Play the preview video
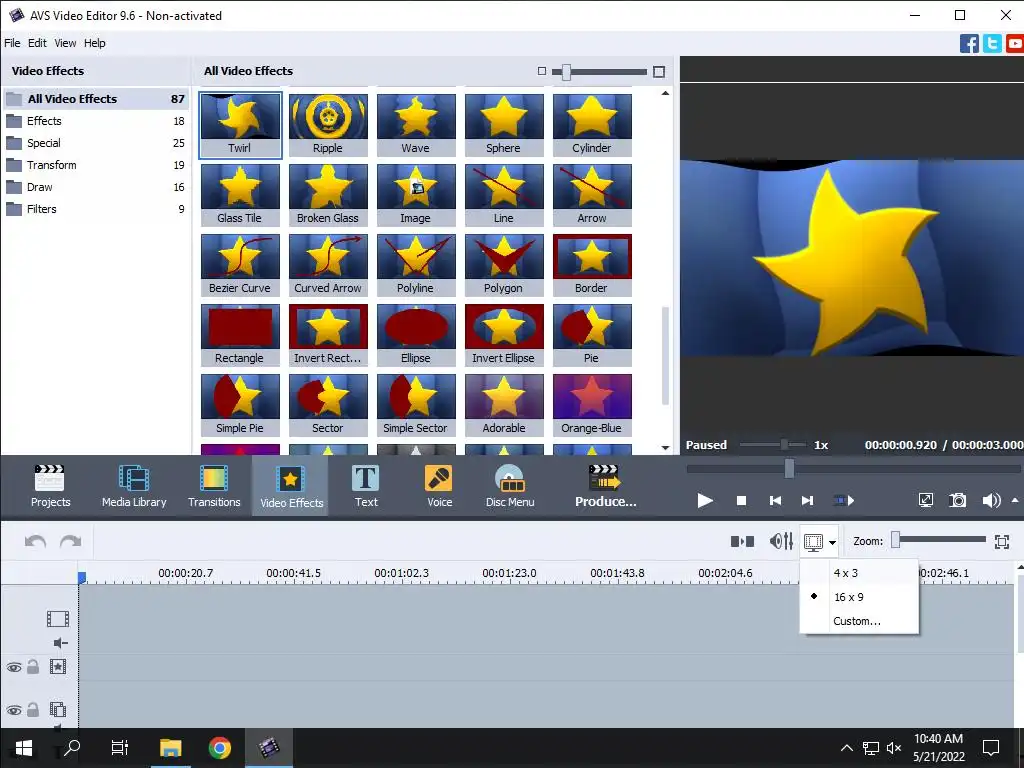Viewport: 1024px width, 768px height. coord(705,500)
